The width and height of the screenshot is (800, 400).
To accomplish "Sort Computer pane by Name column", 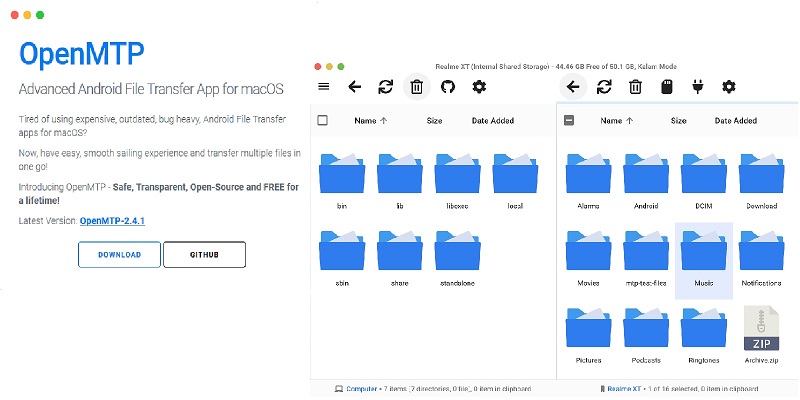I will click(371, 121).
